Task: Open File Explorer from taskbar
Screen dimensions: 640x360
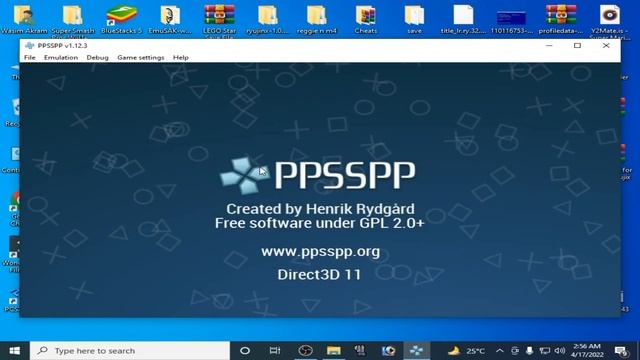Action: pyautogui.click(x=333, y=351)
